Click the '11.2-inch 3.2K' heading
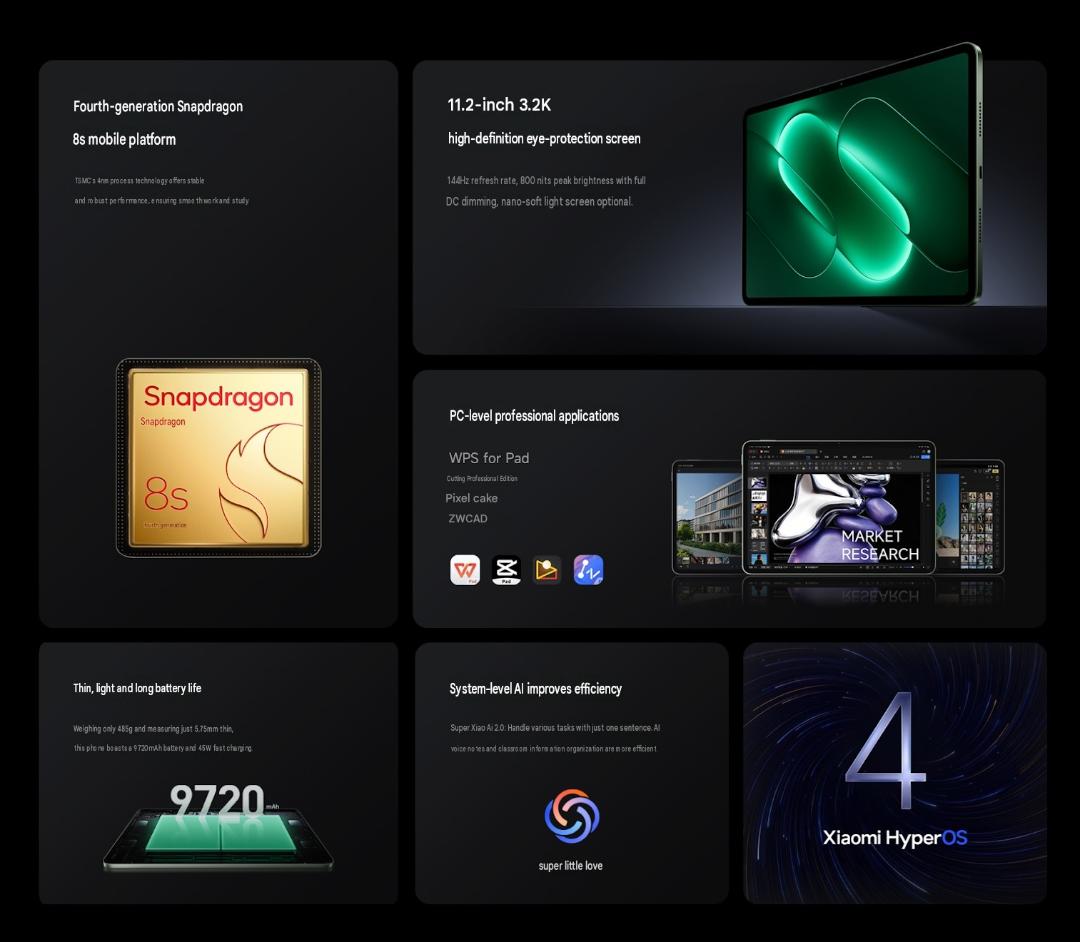Viewport: 1080px width, 942px height. (499, 105)
